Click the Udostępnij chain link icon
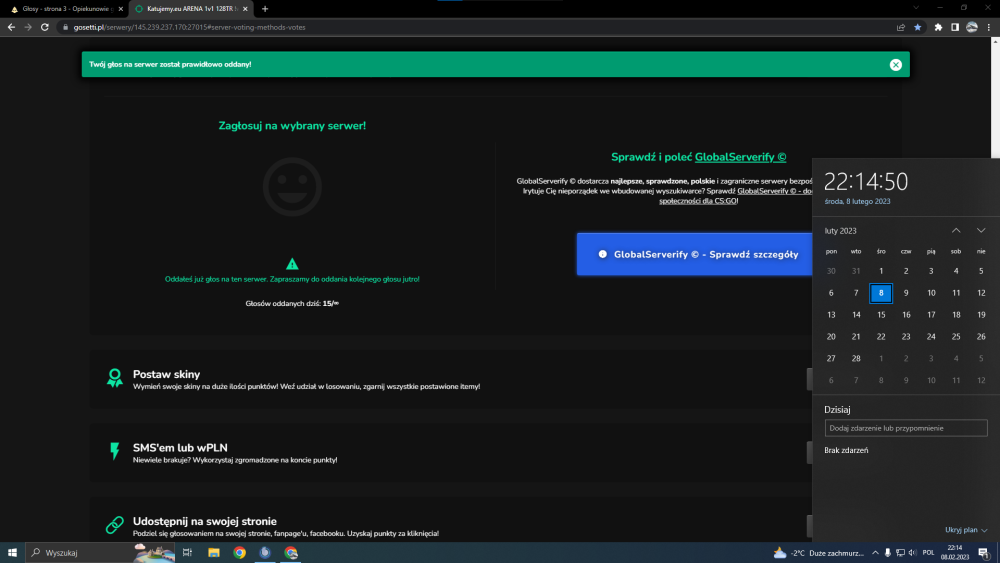 [115, 525]
